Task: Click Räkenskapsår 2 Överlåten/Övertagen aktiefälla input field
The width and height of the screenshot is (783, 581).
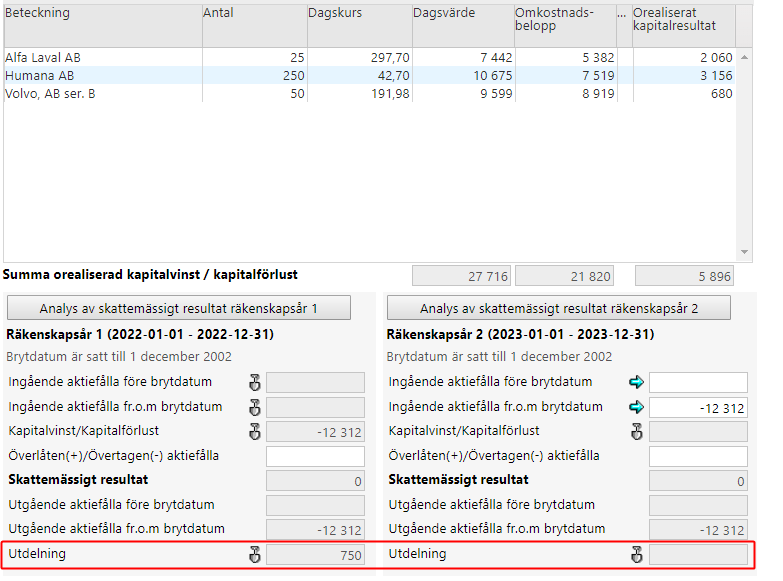Action: [698, 456]
